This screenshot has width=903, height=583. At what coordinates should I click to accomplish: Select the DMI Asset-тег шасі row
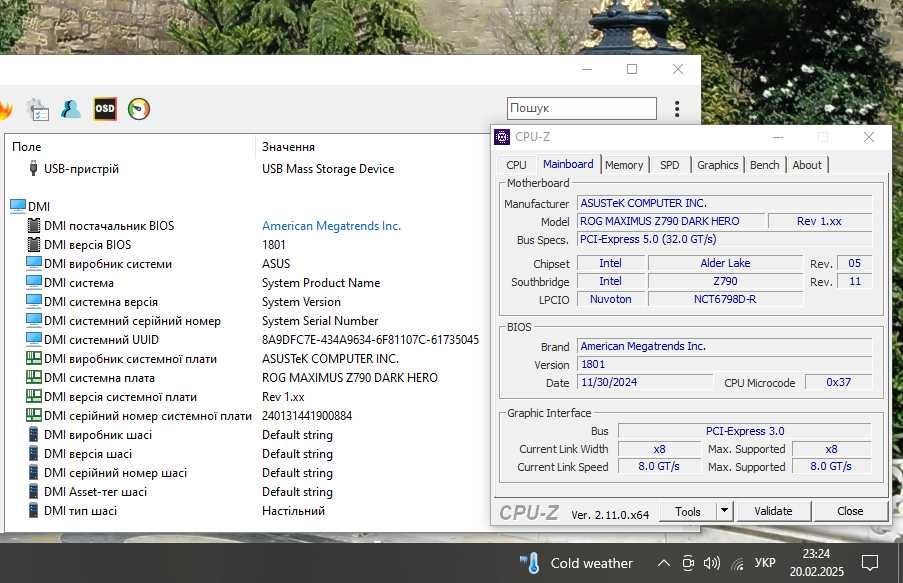(248, 491)
